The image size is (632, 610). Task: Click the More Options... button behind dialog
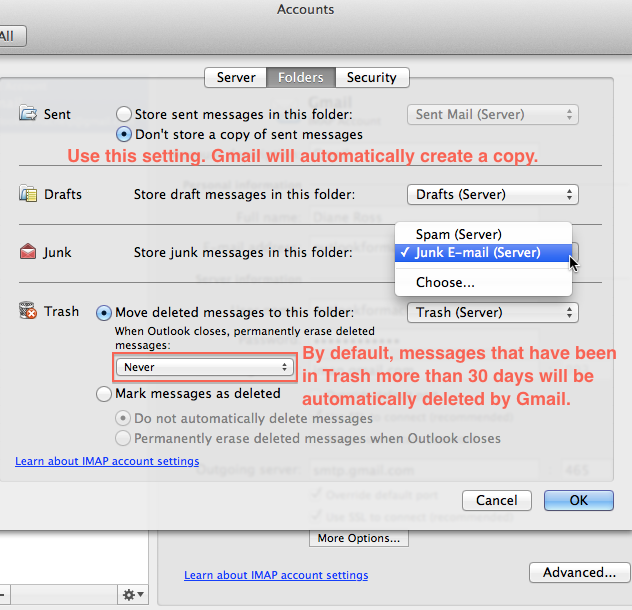[x=359, y=538]
